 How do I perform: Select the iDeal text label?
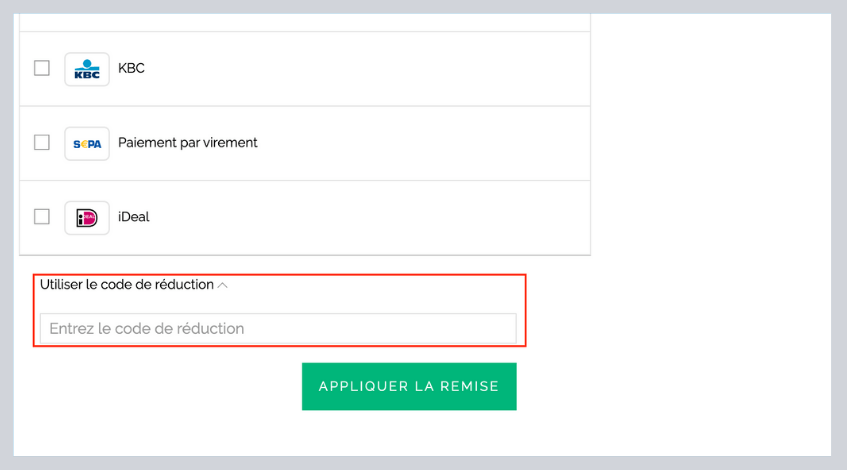[133, 217]
